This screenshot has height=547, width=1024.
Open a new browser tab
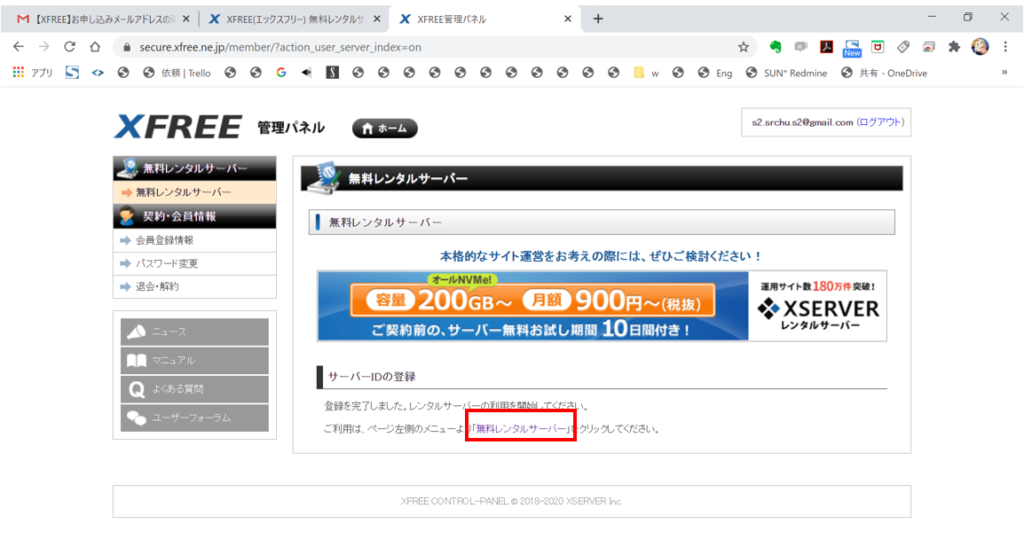pyautogui.click(x=598, y=18)
